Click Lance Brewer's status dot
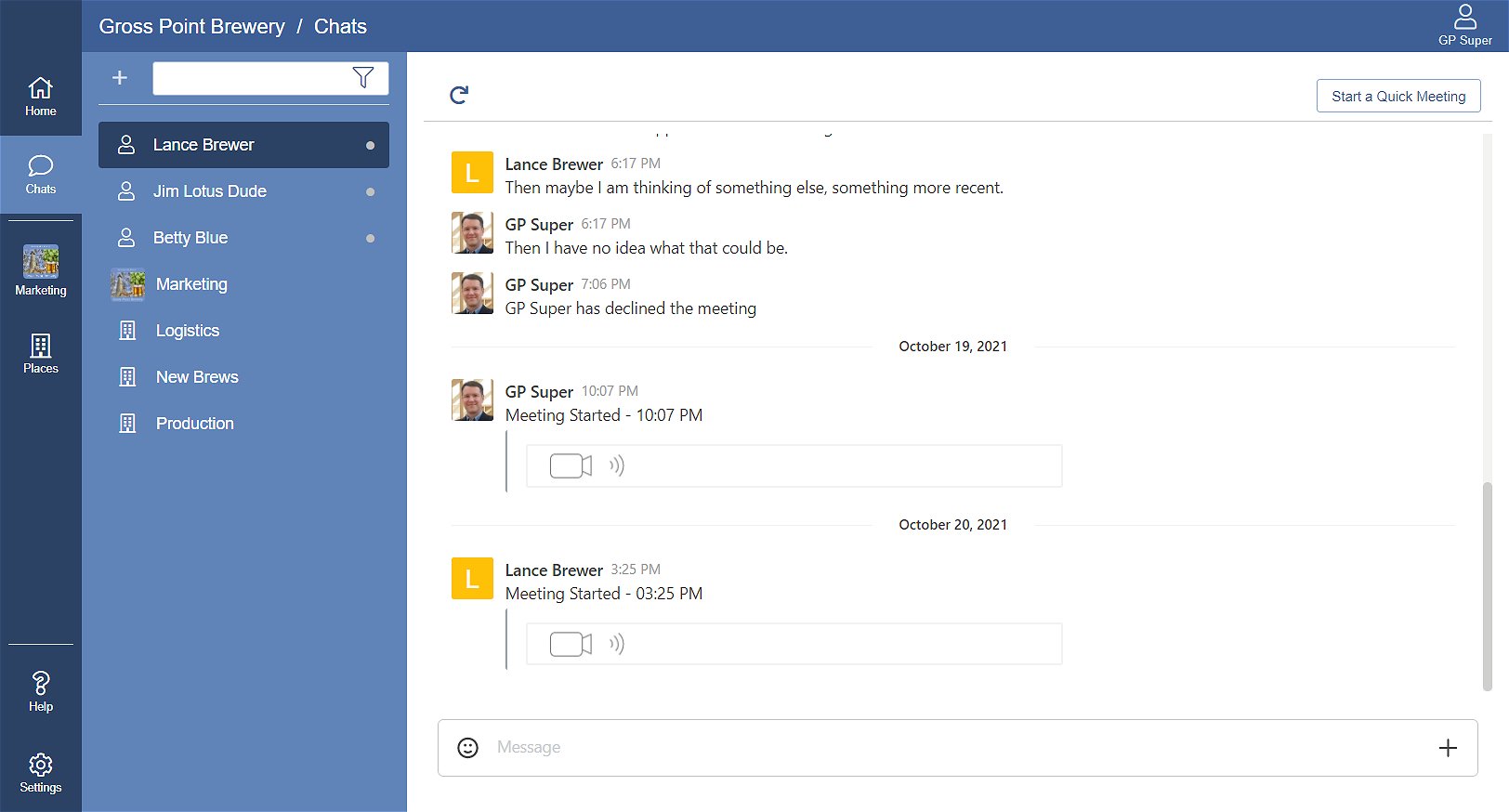 tap(371, 145)
